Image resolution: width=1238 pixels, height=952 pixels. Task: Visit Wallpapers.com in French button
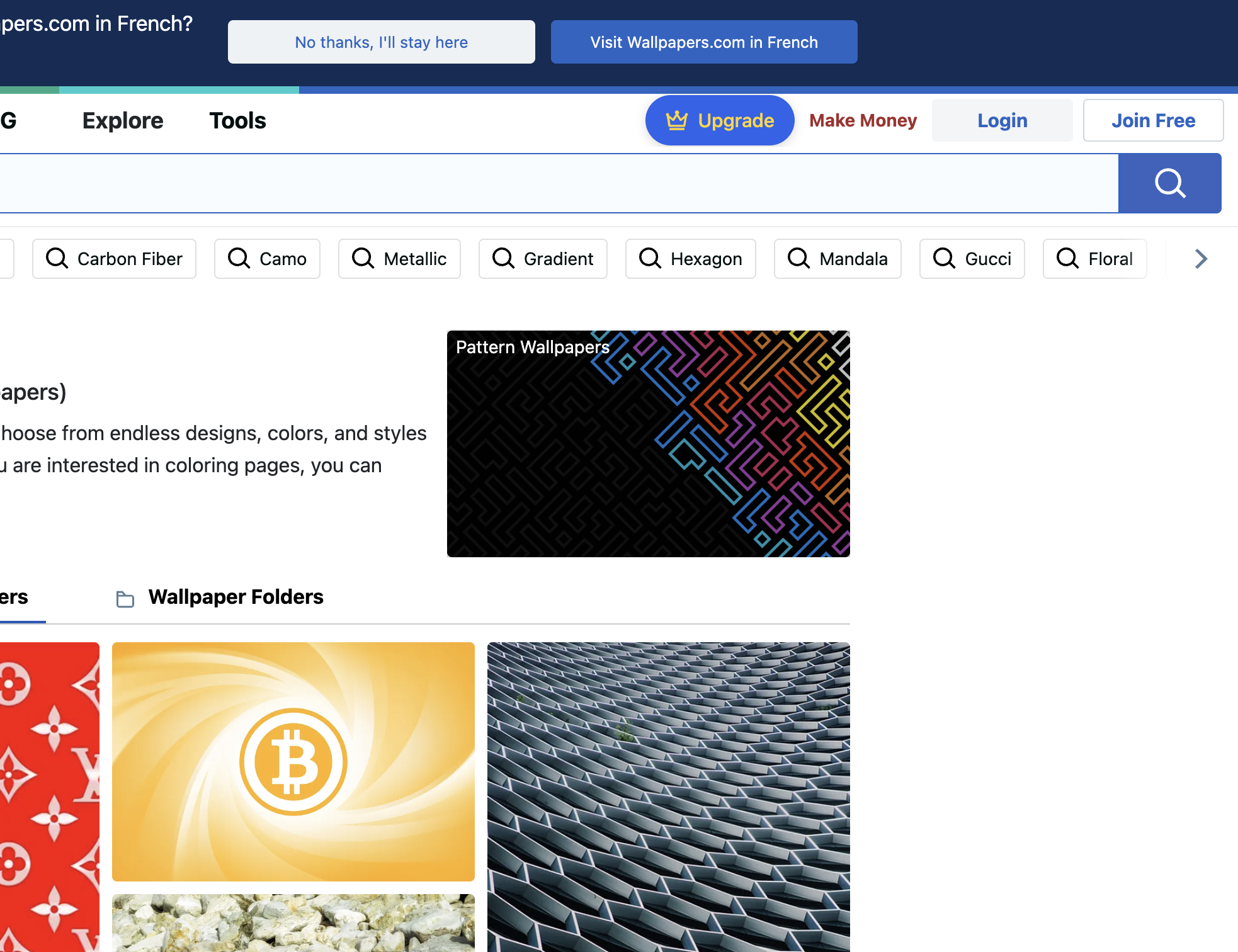(703, 42)
